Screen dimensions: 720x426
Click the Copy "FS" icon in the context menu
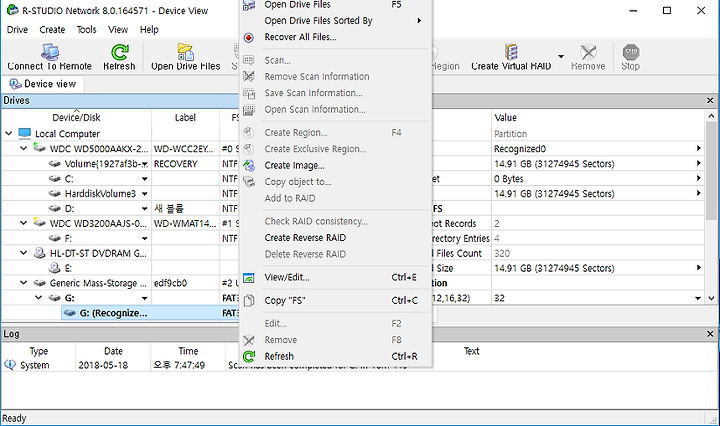click(x=249, y=301)
